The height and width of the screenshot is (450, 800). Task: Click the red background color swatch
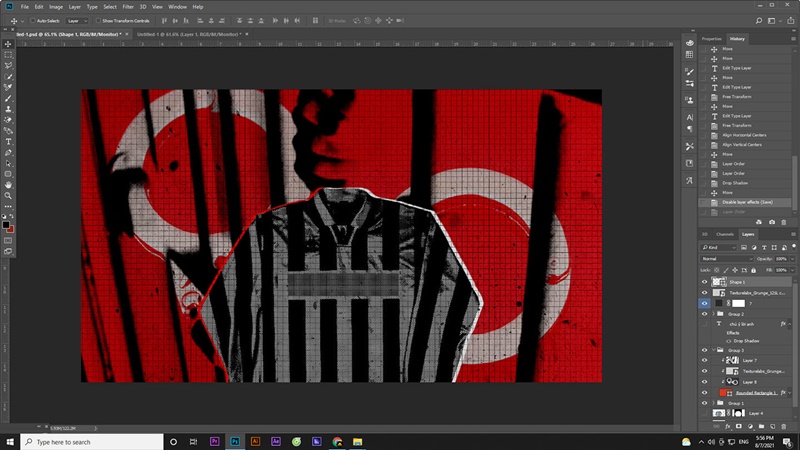click(x=11, y=230)
